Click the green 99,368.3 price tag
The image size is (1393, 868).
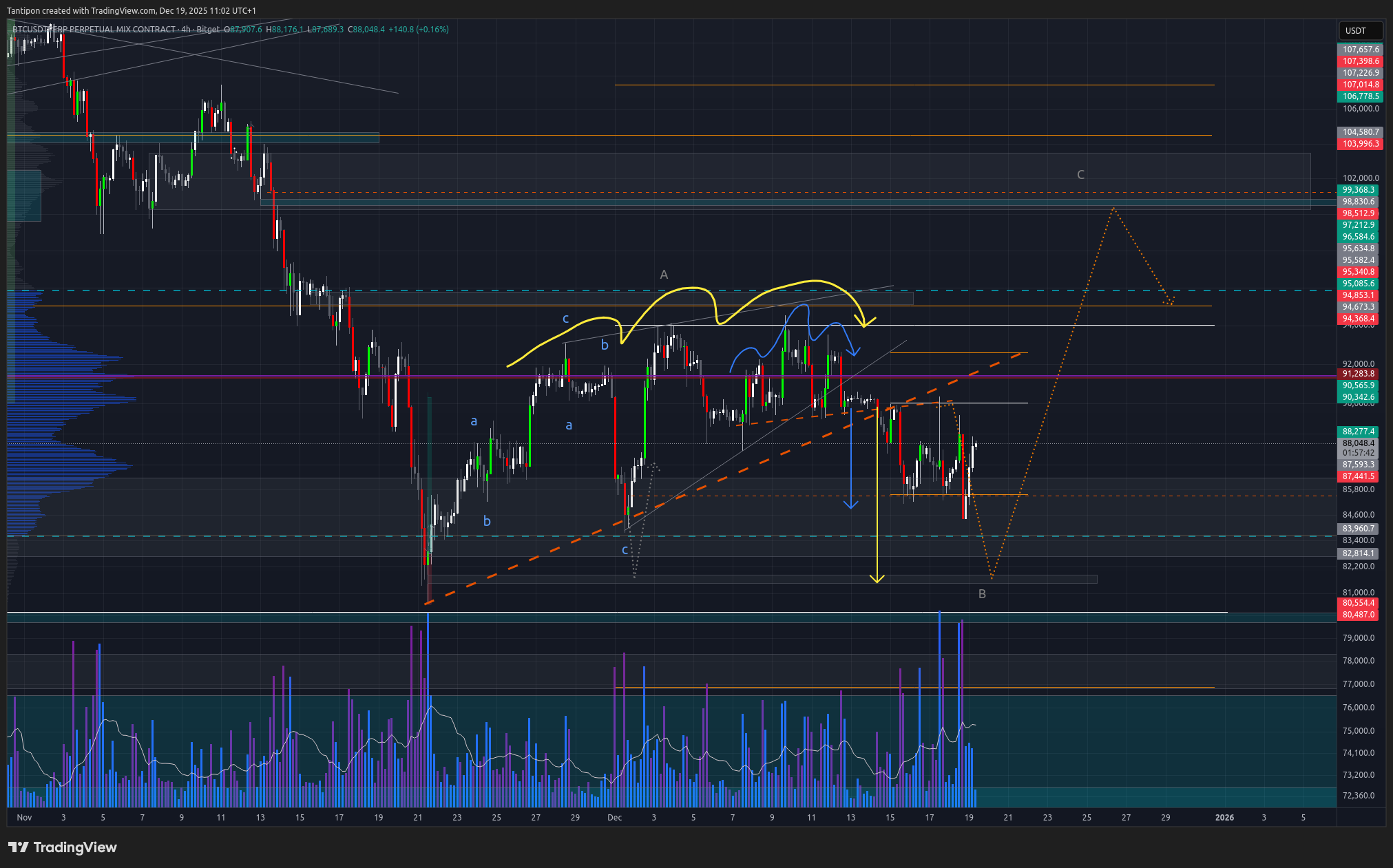click(x=1358, y=190)
